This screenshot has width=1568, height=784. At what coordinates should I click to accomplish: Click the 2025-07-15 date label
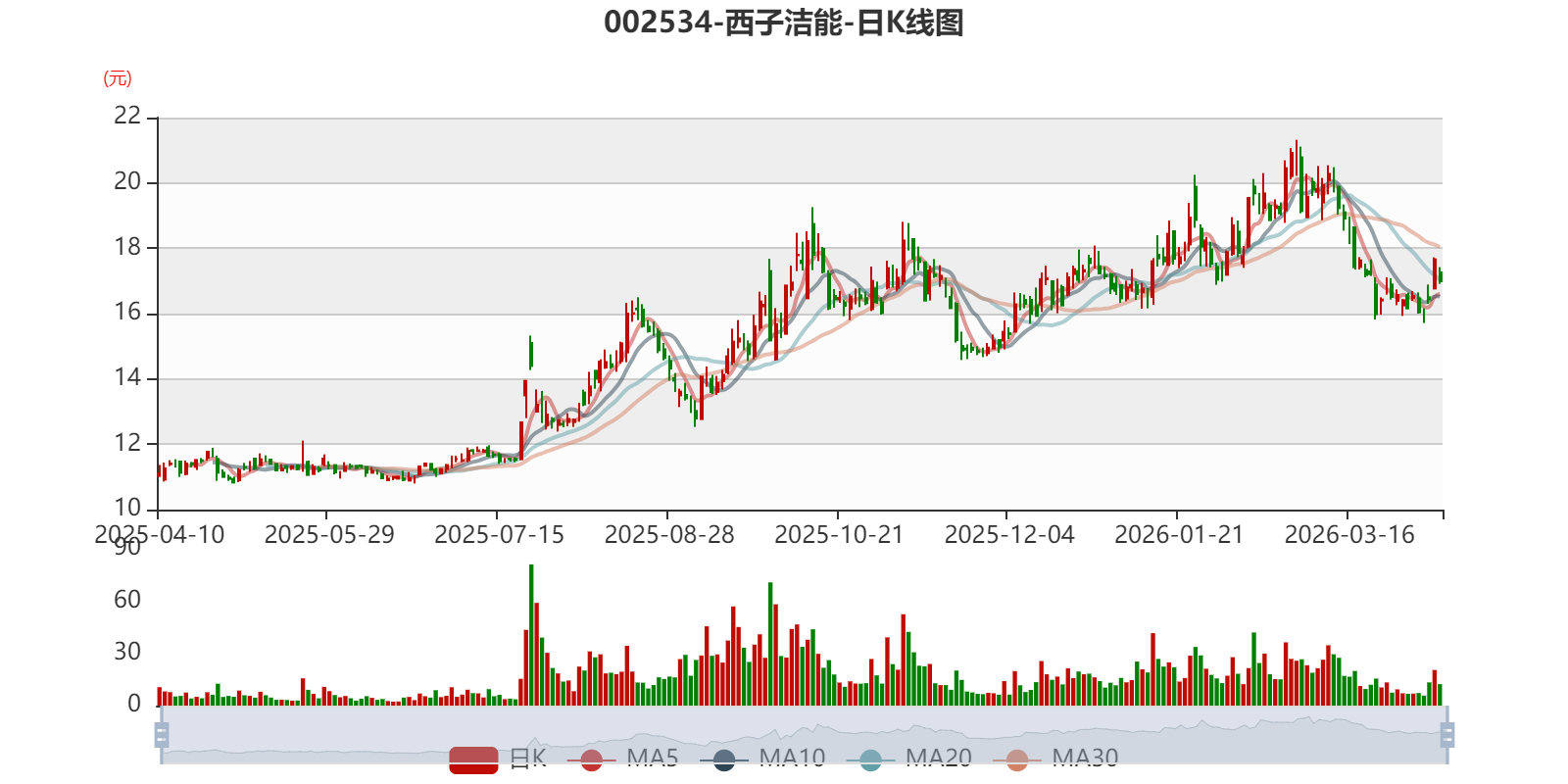tap(499, 535)
